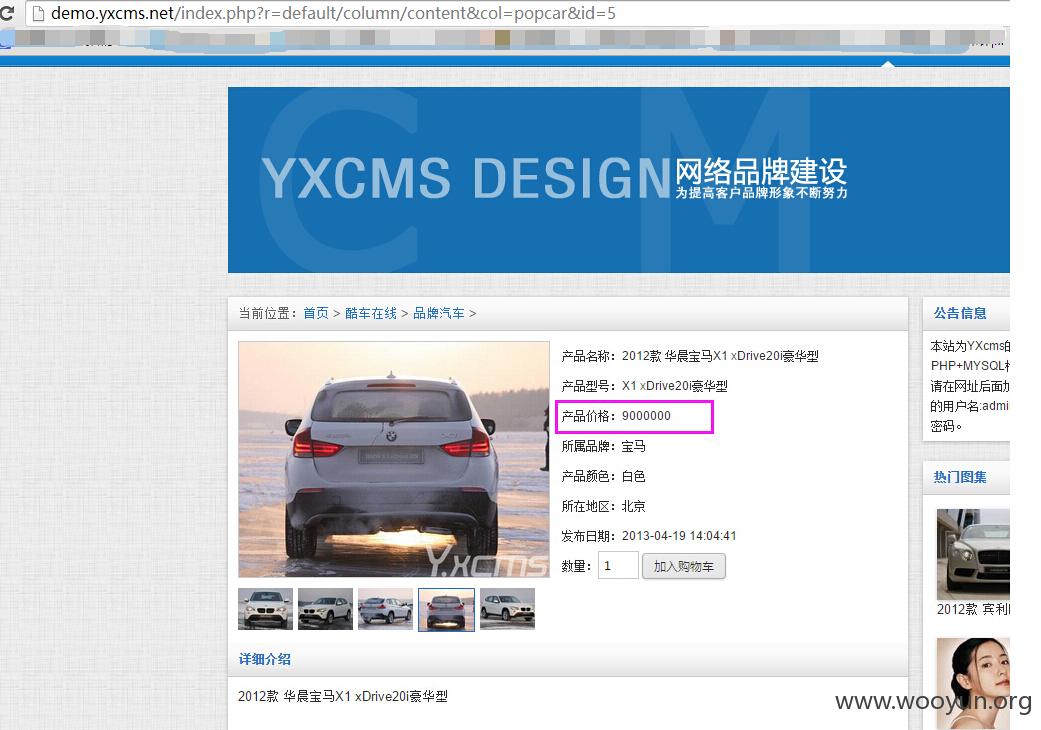This screenshot has width=1041, height=730.
Task: Click the 详细介绍 section heading
Action: point(265,659)
